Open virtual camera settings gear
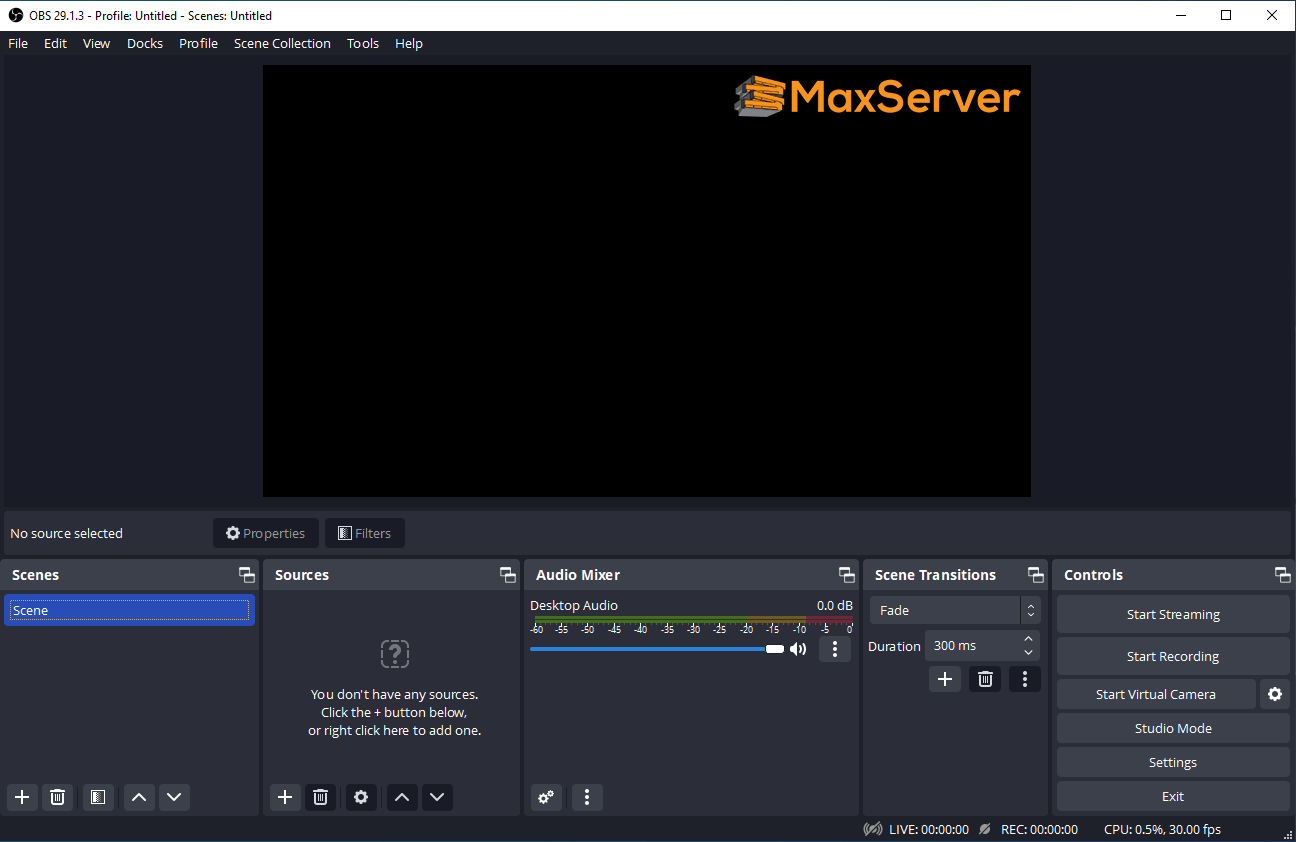This screenshot has height=842, width=1296. tap(1274, 694)
